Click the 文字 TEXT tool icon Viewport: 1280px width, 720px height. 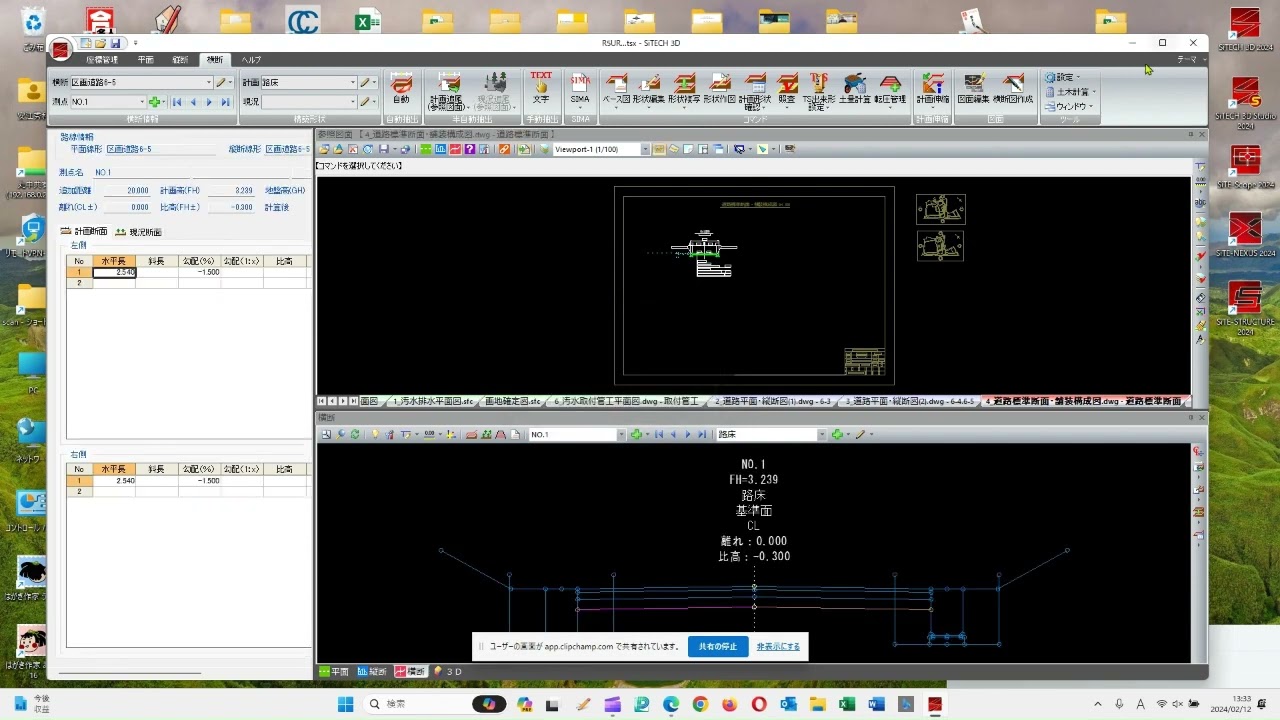tap(541, 89)
